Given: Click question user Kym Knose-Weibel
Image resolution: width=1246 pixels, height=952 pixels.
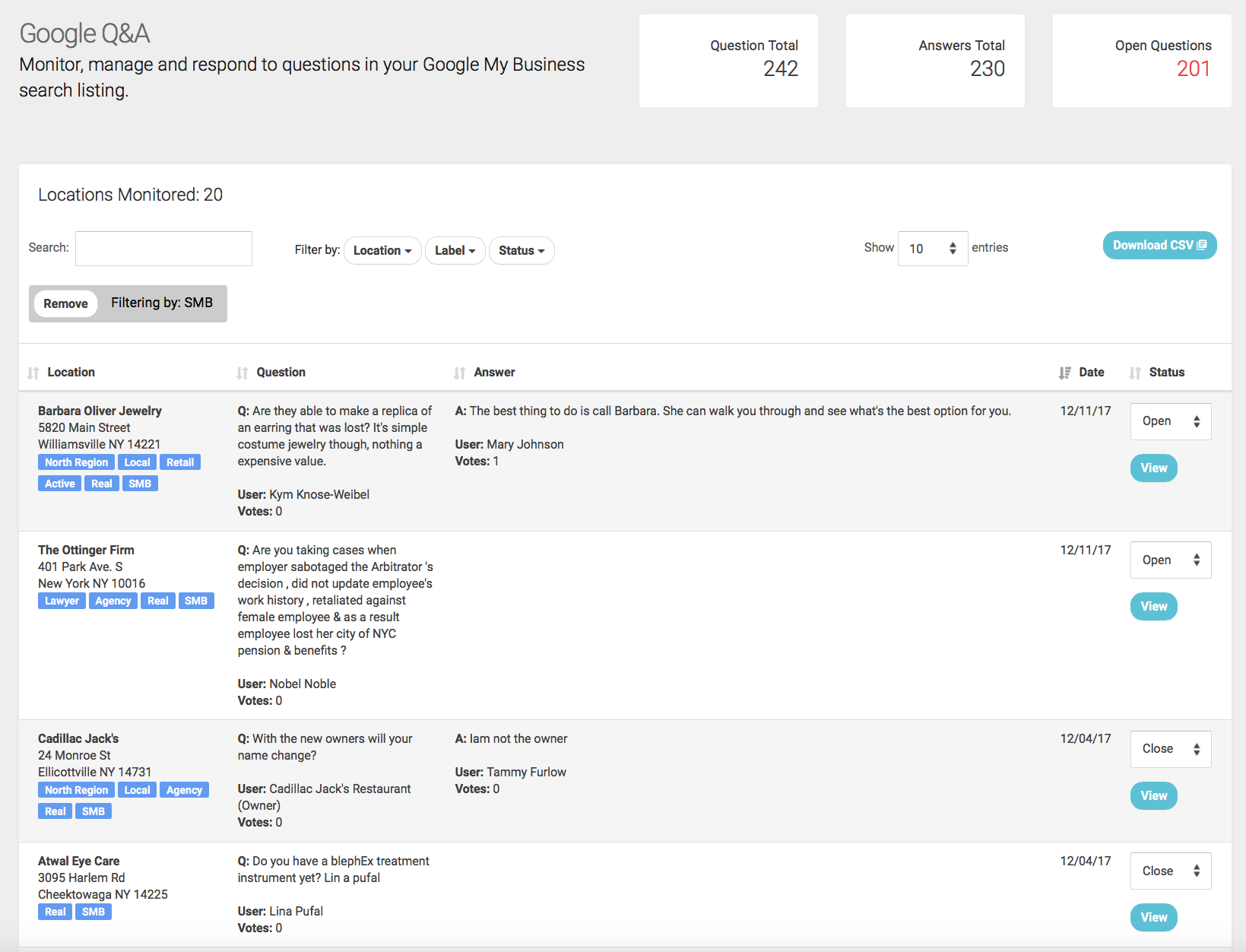Looking at the screenshot, I should (319, 494).
